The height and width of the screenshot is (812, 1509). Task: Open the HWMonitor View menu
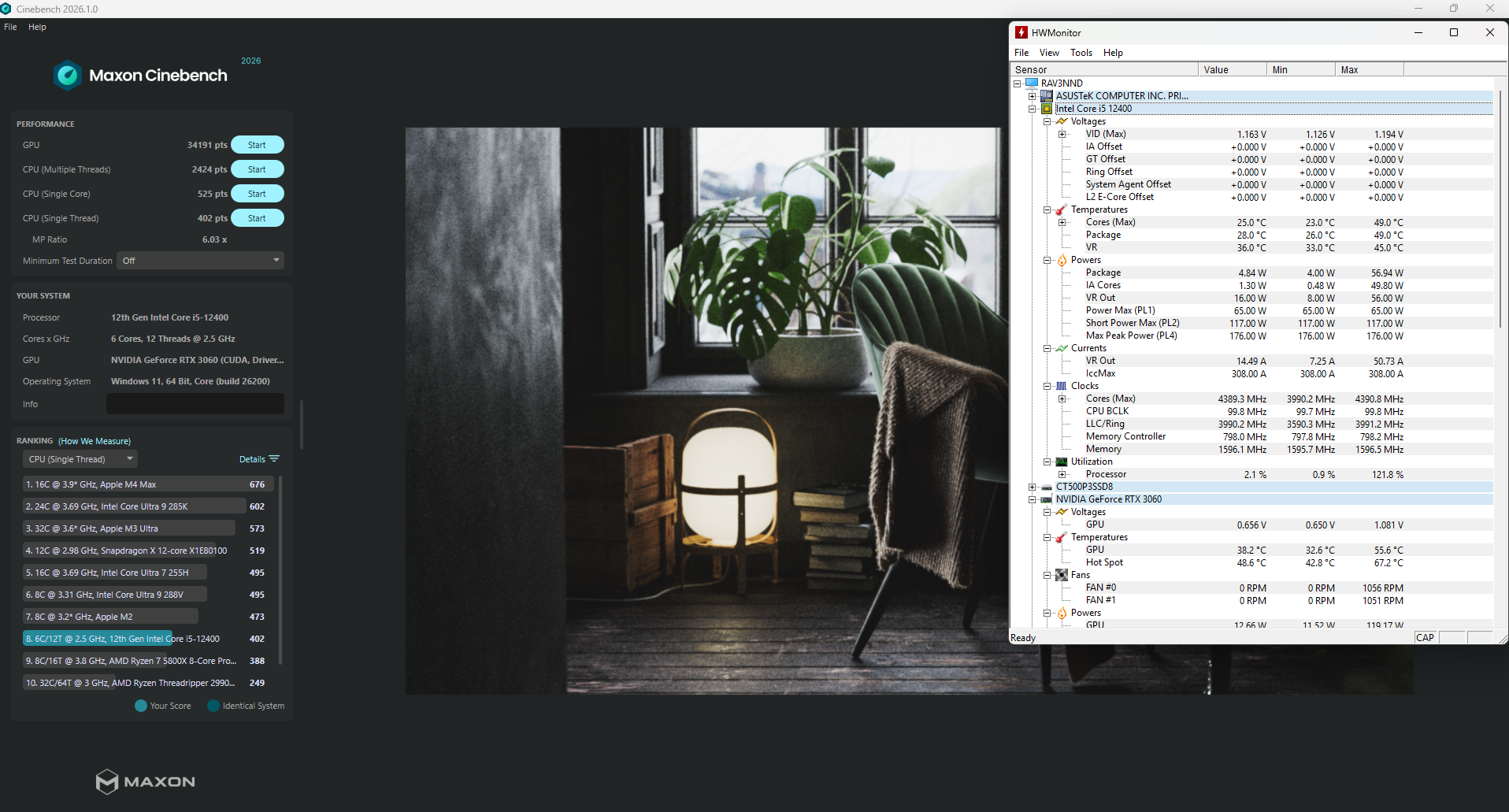point(1049,53)
